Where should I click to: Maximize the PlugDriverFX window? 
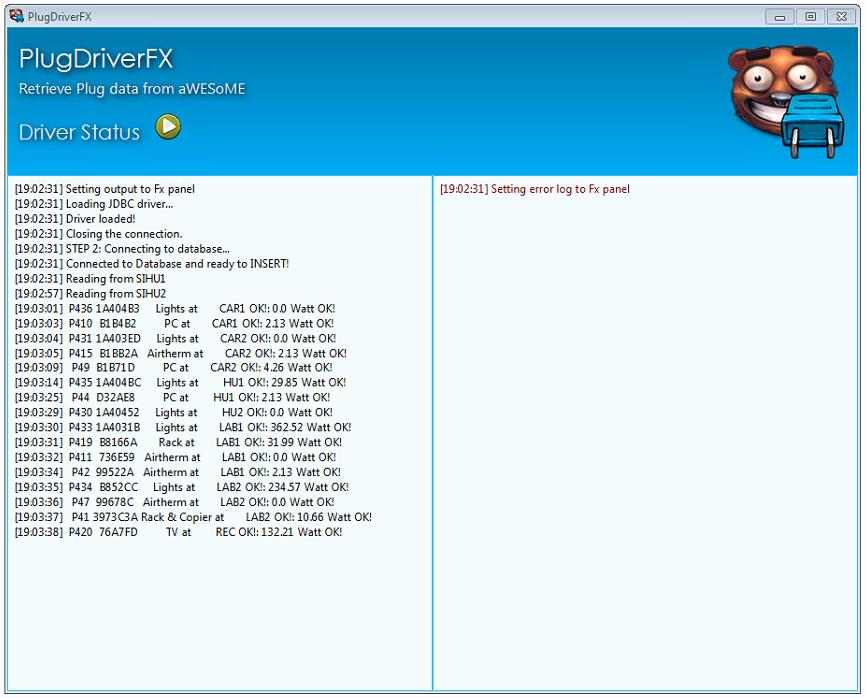click(x=810, y=17)
